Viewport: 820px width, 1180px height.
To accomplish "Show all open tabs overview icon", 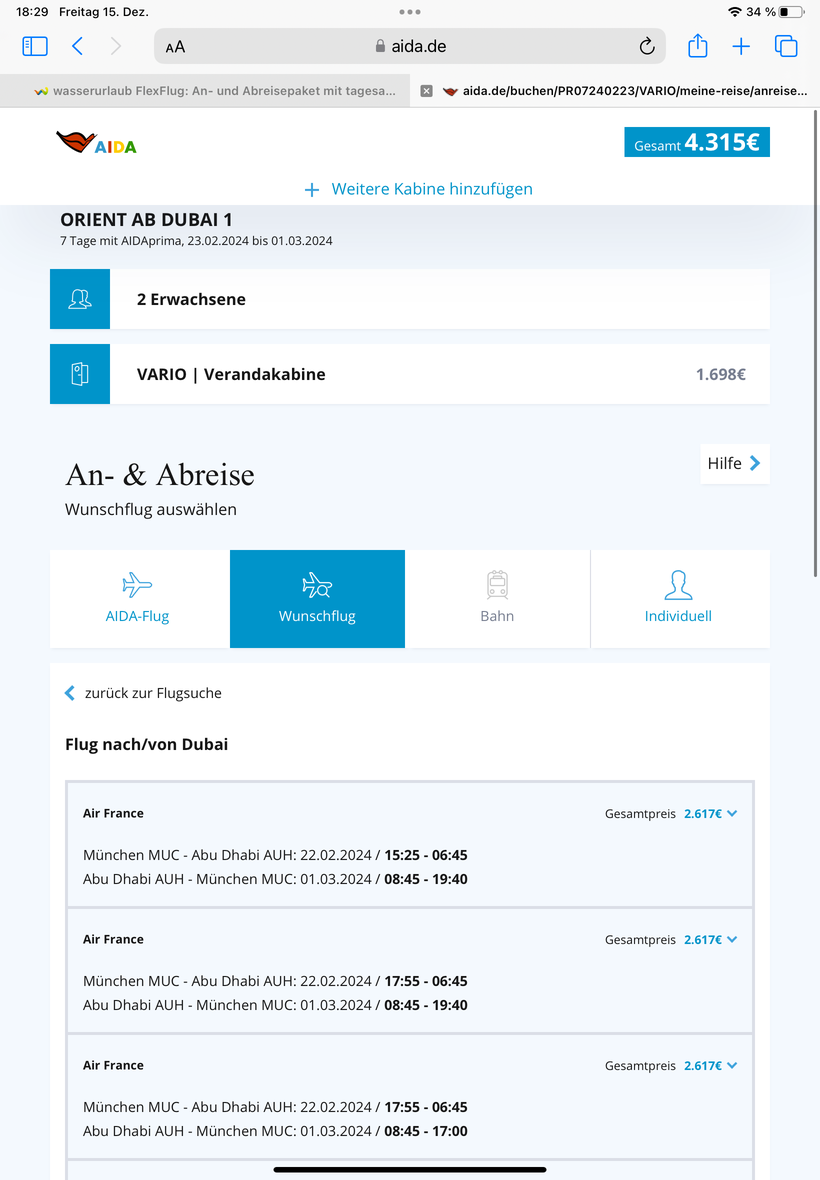I will pos(786,46).
